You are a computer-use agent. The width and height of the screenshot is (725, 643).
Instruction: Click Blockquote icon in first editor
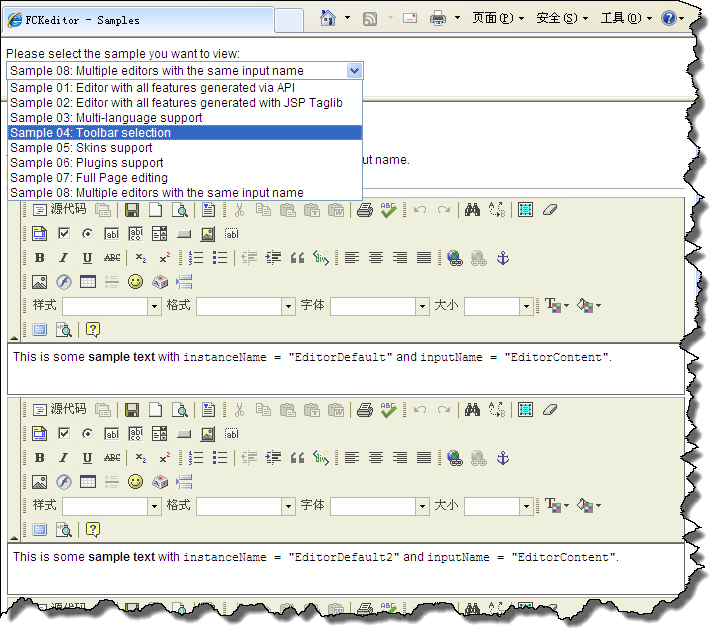coord(297,258)
